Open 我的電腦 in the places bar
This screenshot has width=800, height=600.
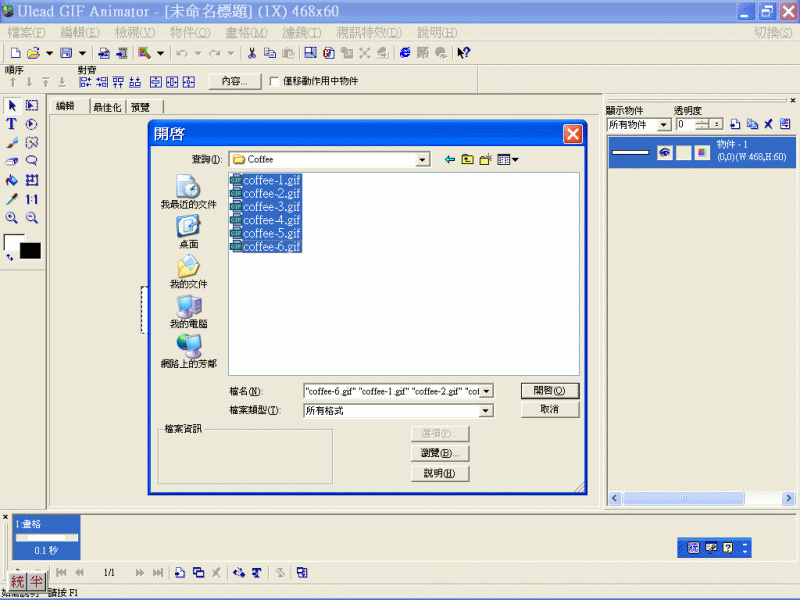188,312
